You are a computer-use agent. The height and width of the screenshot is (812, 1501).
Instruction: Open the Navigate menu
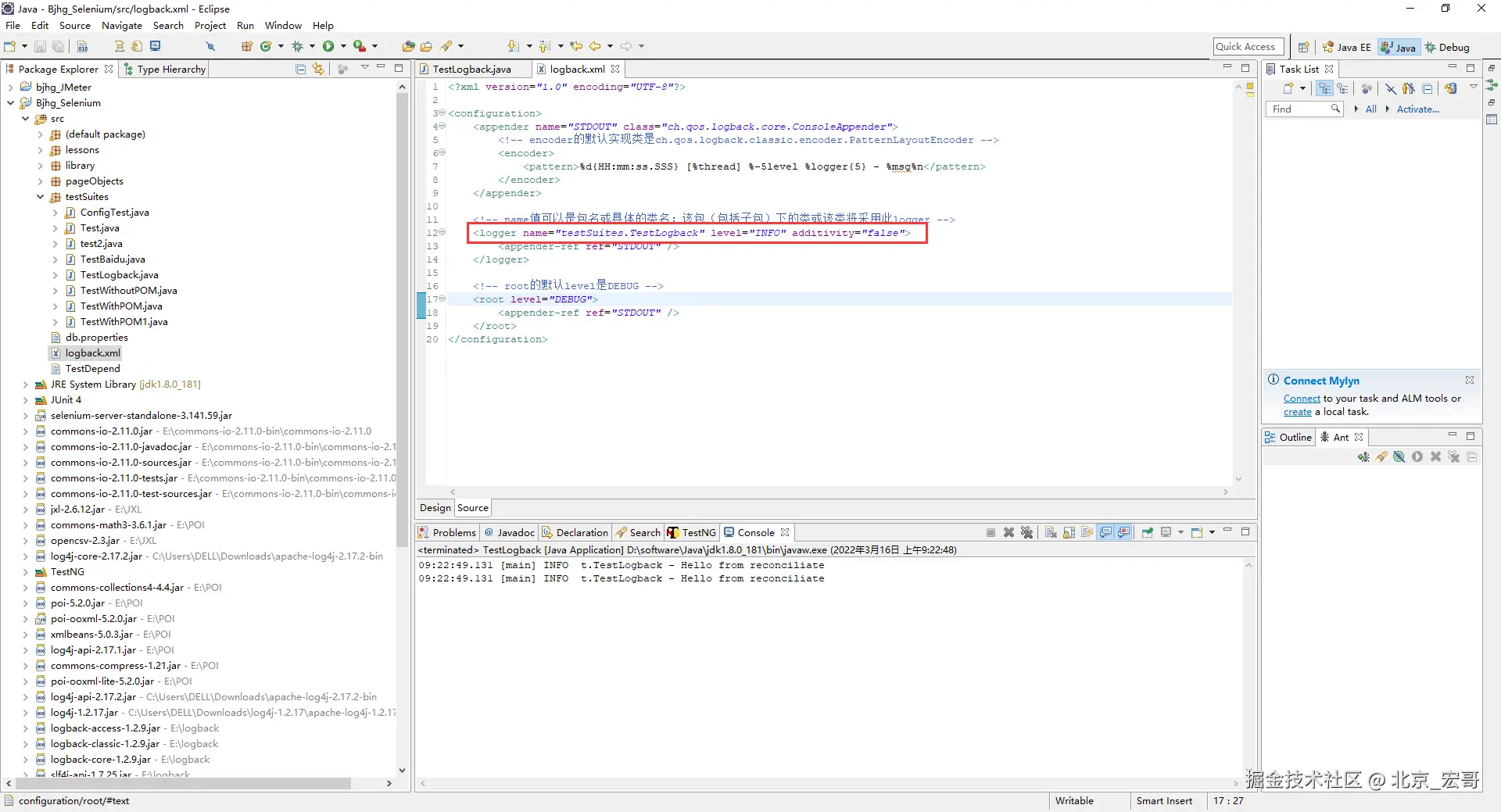[121, 26]
